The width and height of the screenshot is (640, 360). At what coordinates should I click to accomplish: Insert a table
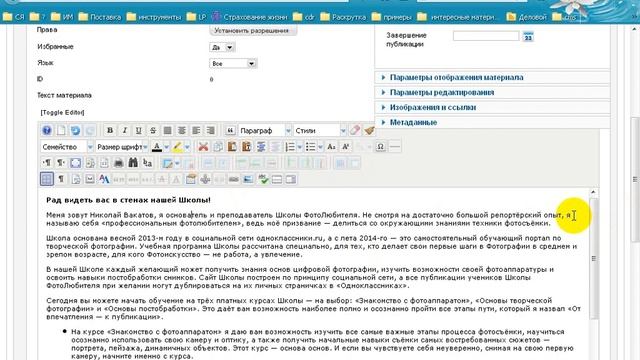(167, 163)
